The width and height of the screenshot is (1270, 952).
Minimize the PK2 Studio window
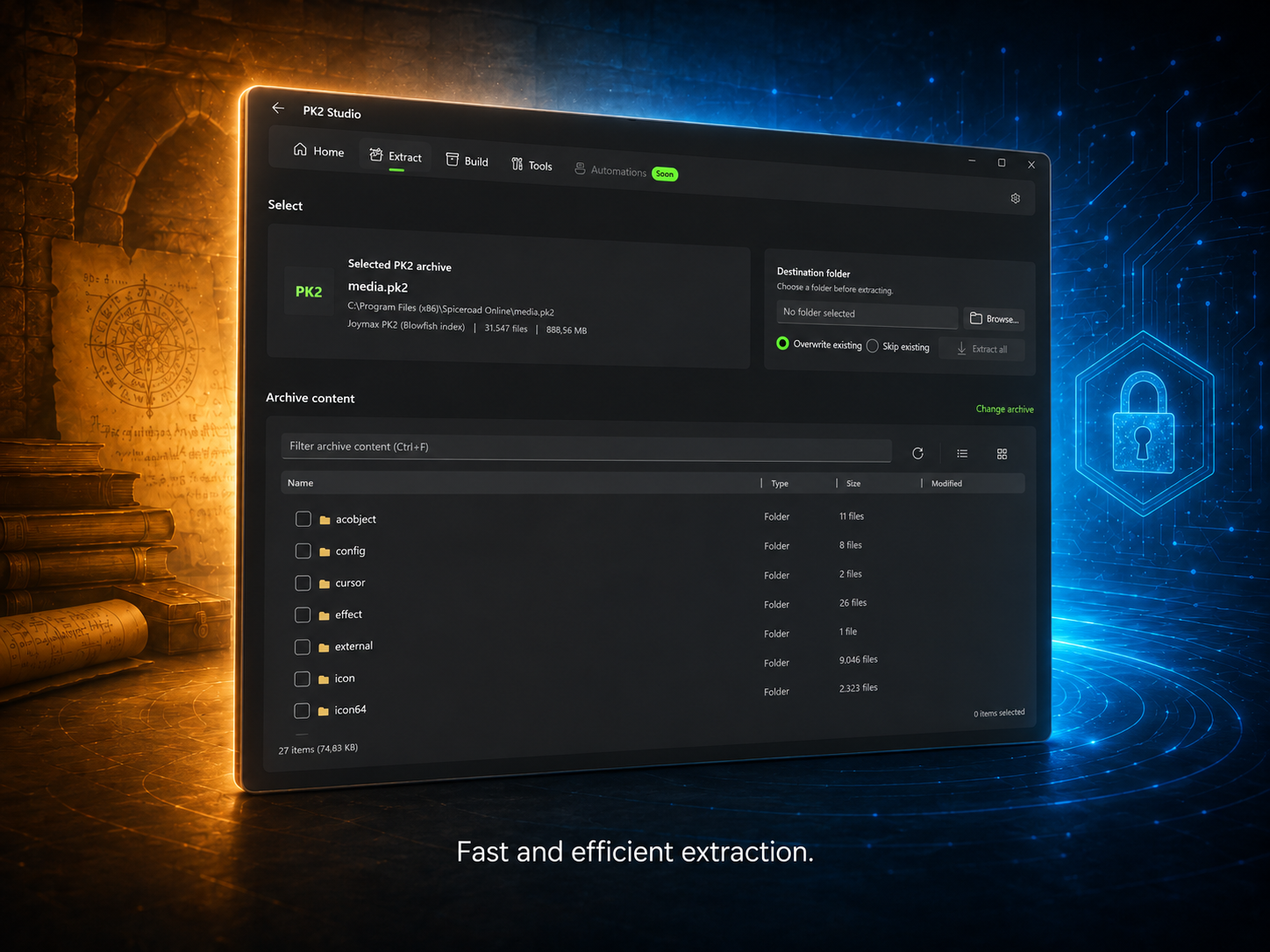pyautogui.click(x=972, y=161)
